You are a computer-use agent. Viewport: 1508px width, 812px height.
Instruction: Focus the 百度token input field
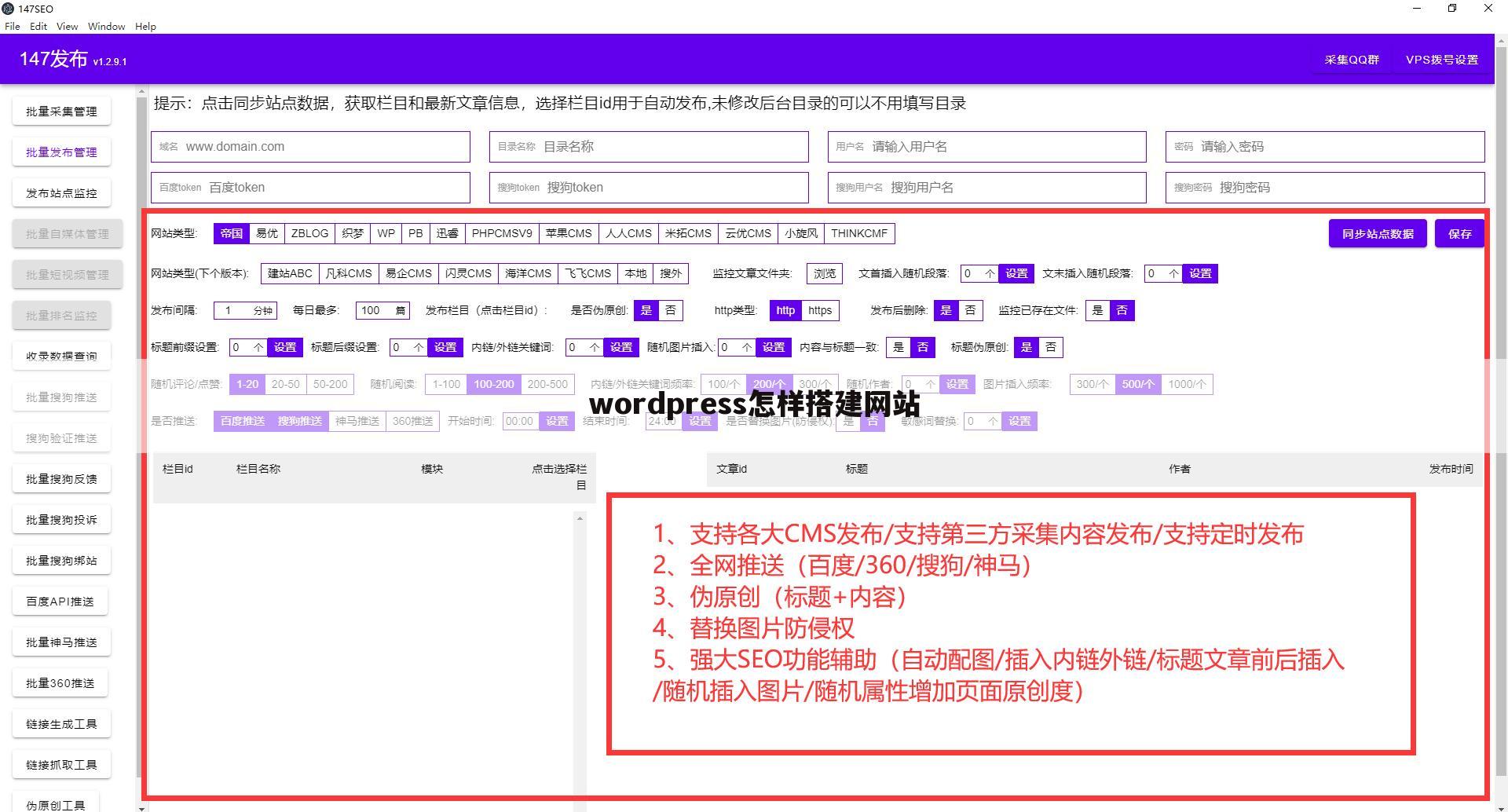(x=310, y=188)
